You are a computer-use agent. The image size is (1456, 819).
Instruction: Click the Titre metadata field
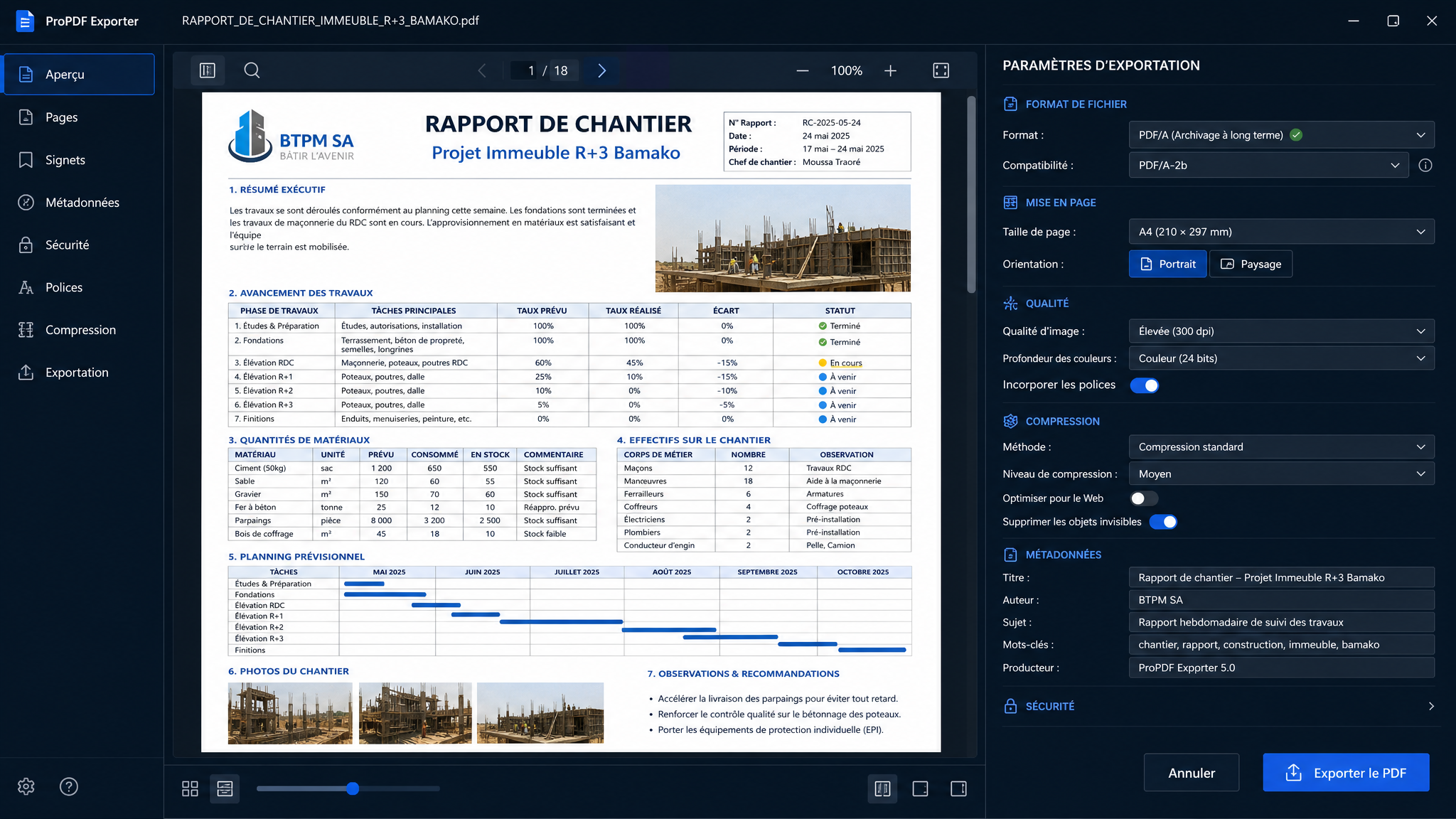(1281, 577)
